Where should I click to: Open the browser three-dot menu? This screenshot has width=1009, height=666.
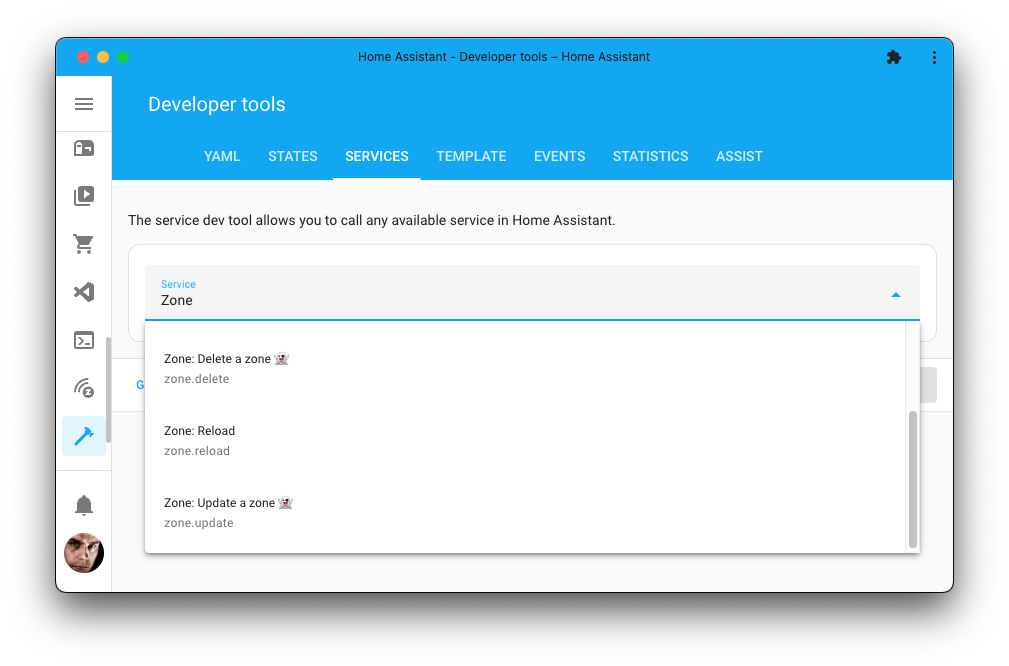pos(934,57)
